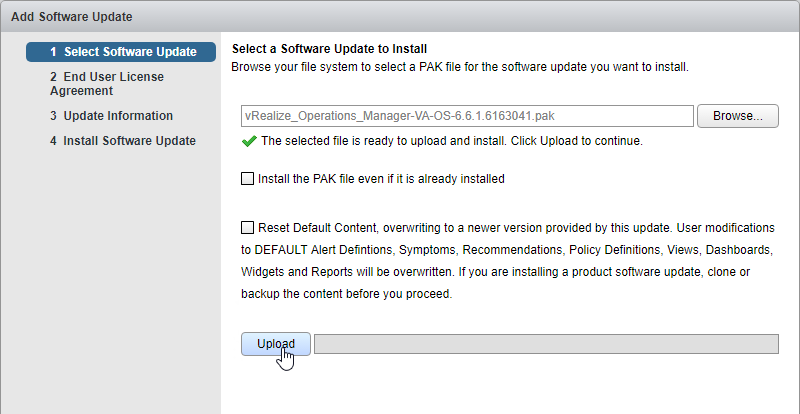Click the Add Software Update title bar
Image resolution: width=800 pixels, height=414 pixels.
(400, 17)
